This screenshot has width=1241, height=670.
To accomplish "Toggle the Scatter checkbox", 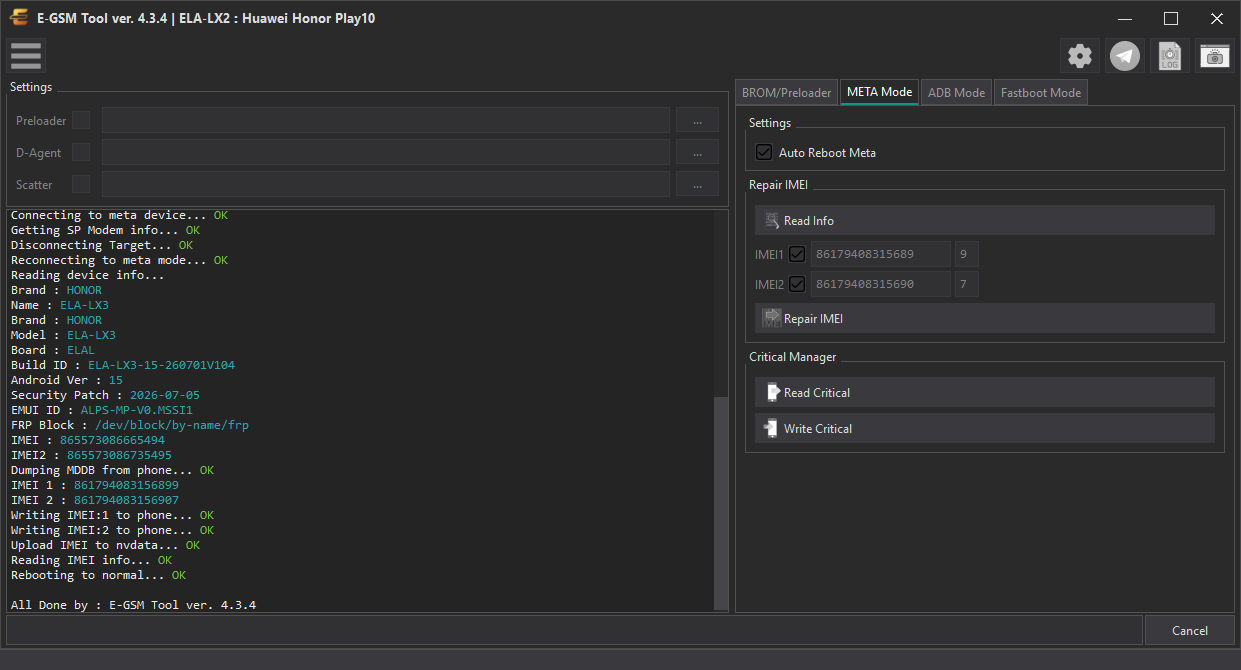I will tap(81, 184).
